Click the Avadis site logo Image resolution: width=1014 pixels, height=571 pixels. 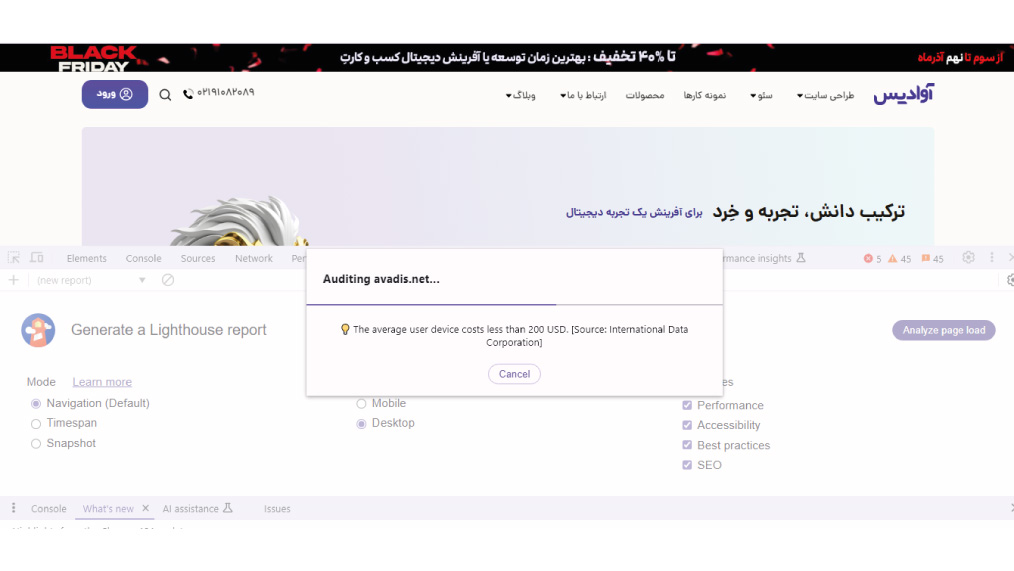[903, 94]
